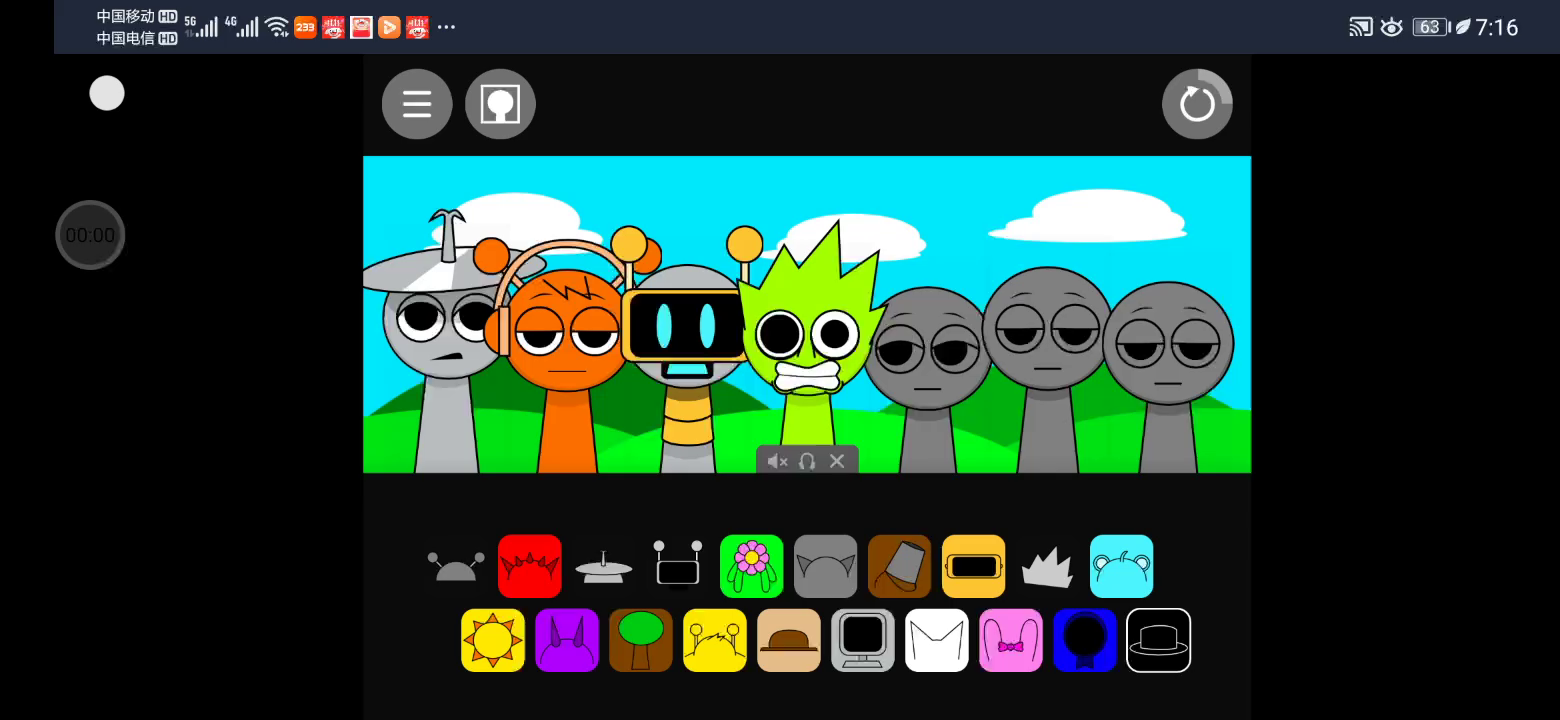
Task: Open the character gallery button
Action: (x=500, y=104)
